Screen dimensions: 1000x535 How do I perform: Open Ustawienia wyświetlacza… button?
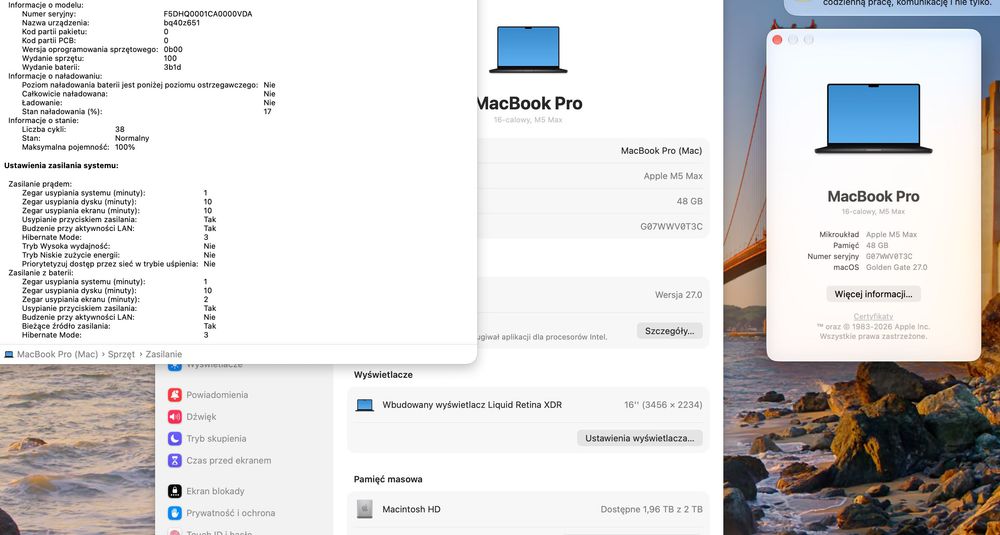[x=640, y=438]
